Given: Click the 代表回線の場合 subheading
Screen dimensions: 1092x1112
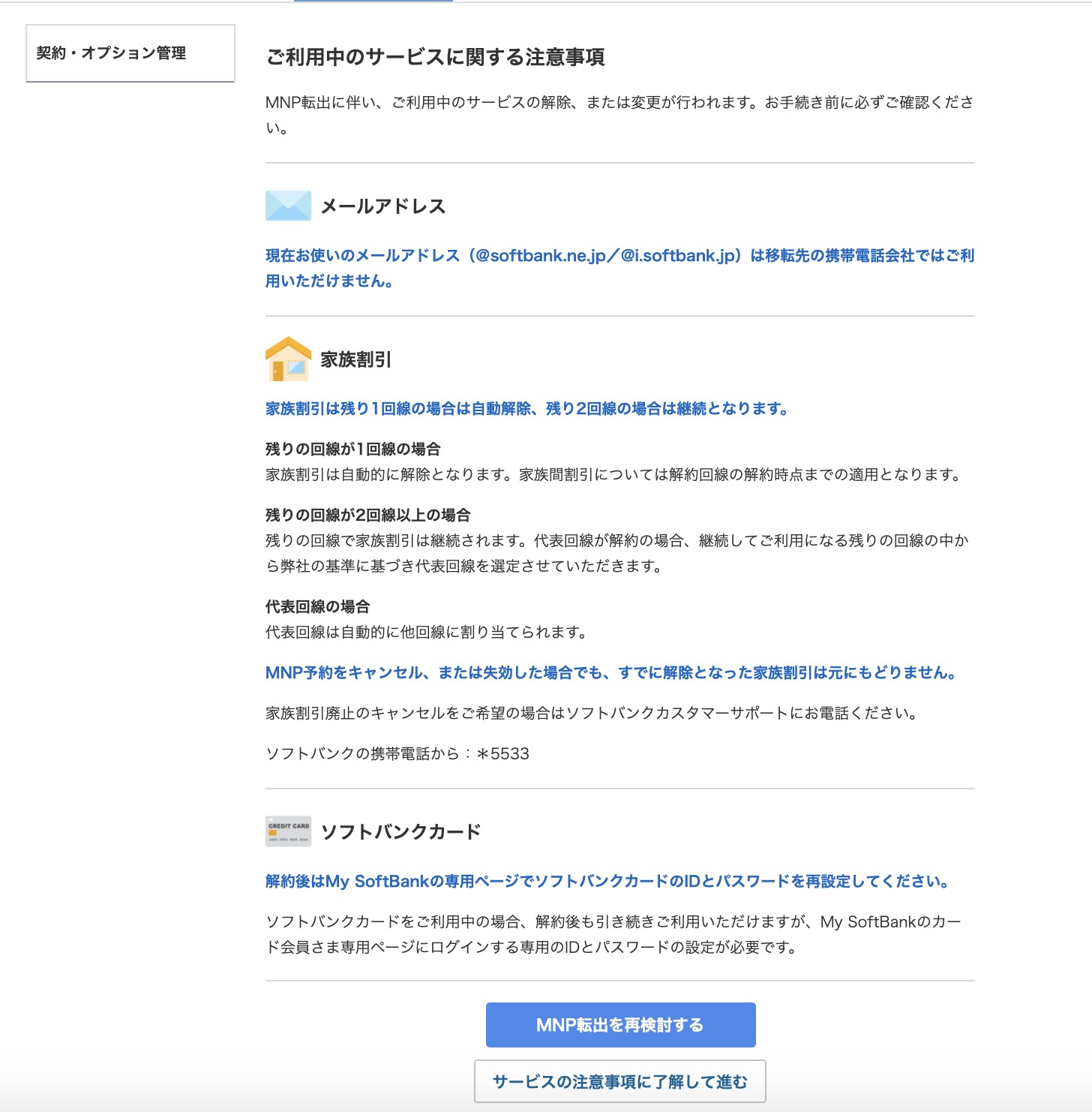Looking at the screenshot, I should point(317,607).
